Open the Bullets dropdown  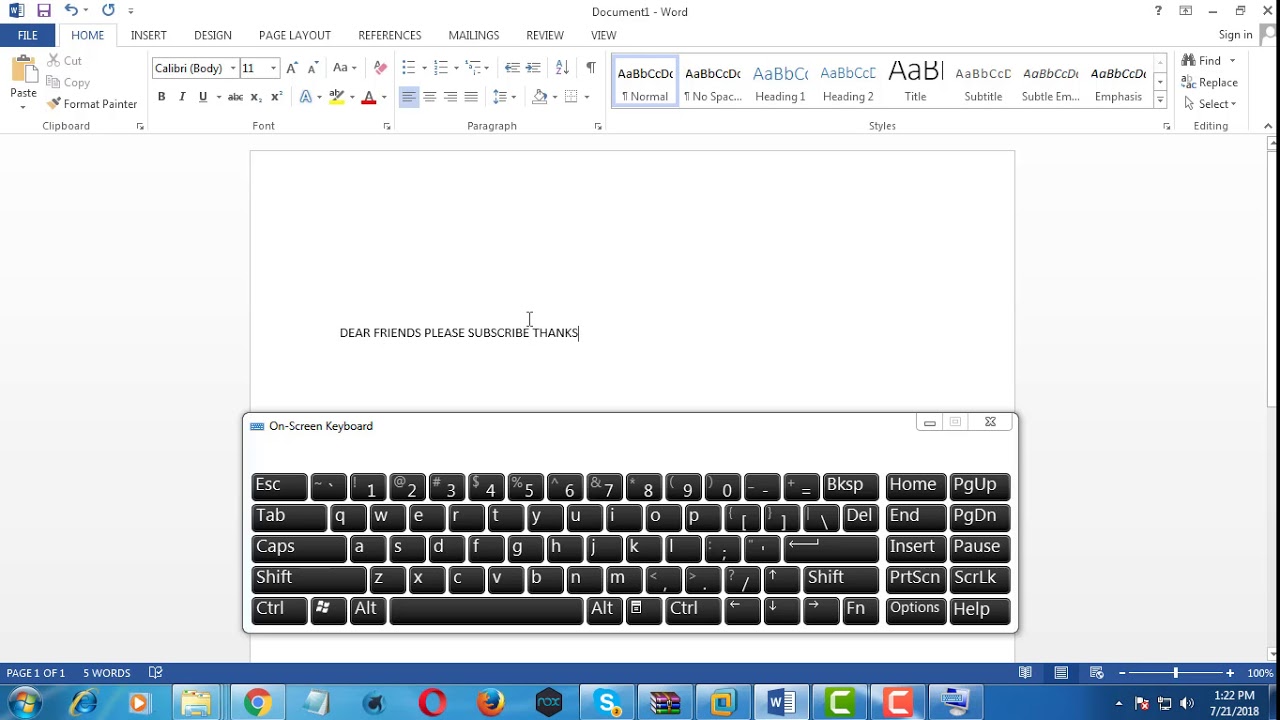pyautogui.click(x=424, y=68)
